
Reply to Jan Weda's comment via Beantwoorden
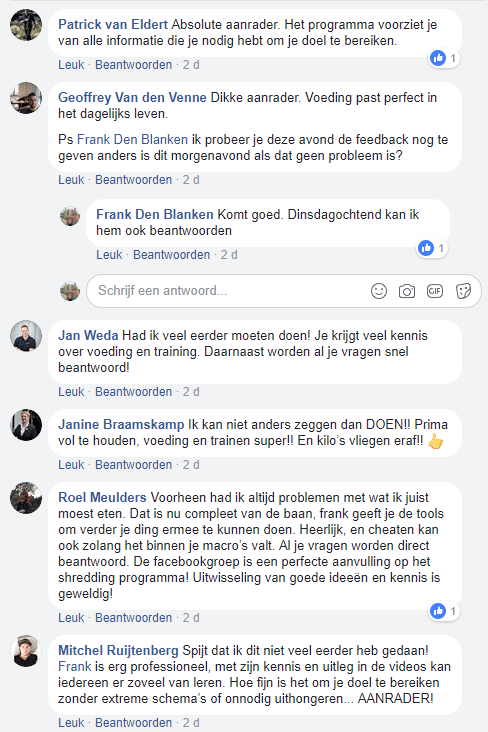(x=134, y=392)
